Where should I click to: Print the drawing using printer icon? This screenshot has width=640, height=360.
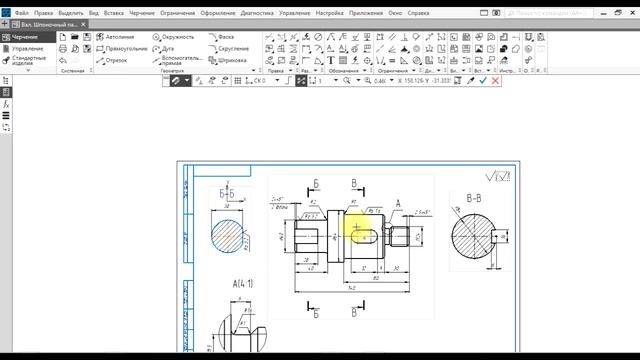tap(62, 49)
